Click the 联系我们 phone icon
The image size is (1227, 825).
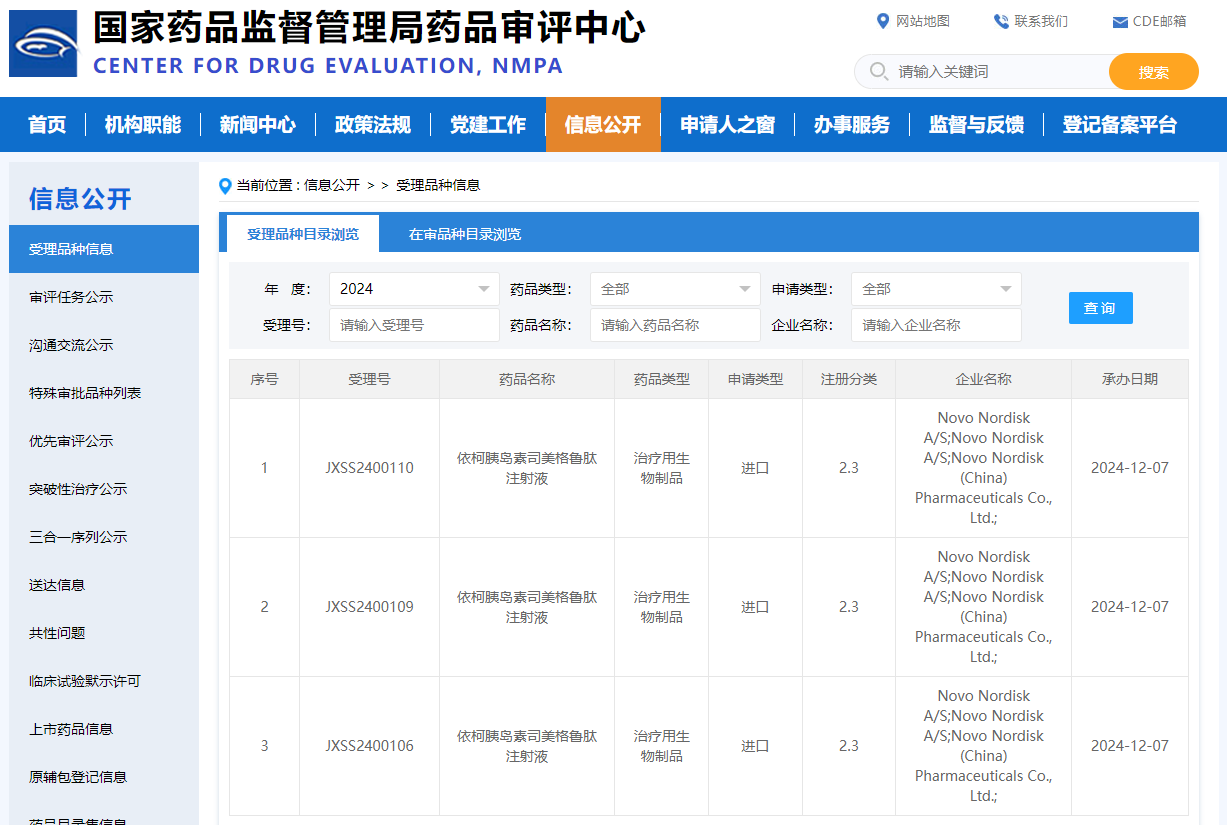click(x=1001, y=21)
